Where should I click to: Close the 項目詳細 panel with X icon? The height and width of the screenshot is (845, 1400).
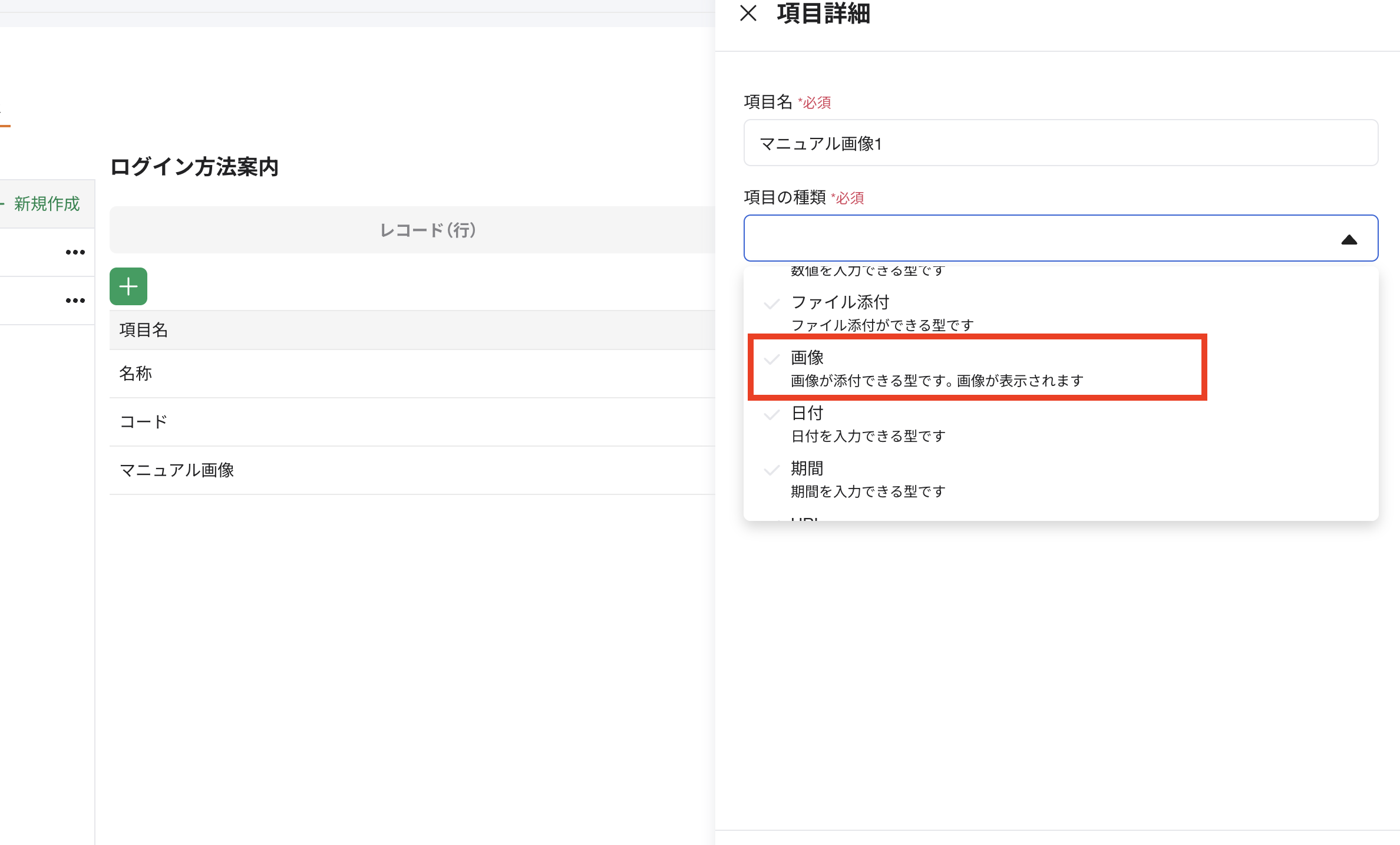point(748,13)
